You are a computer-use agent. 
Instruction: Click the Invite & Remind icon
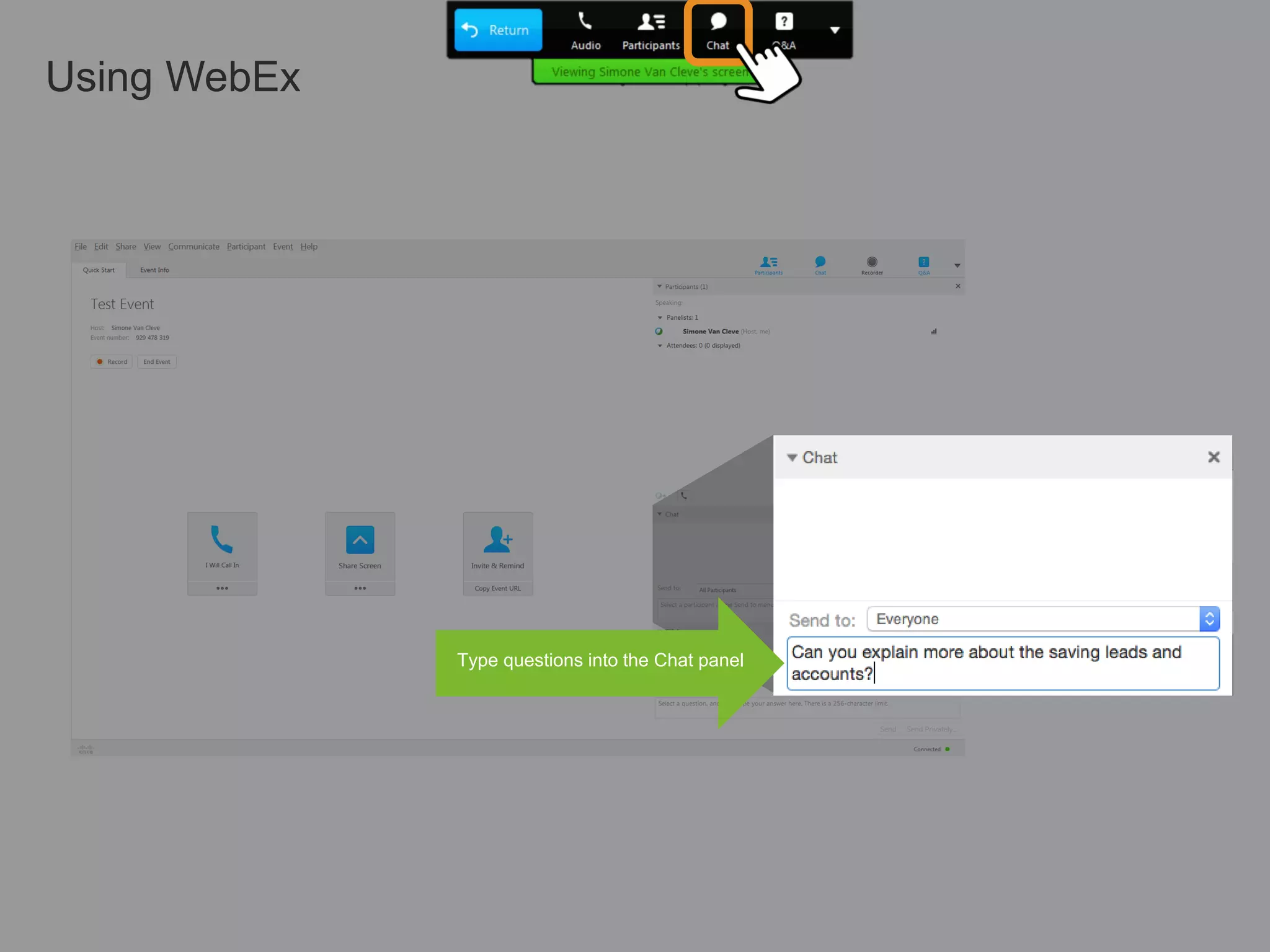tap(498, 540)
